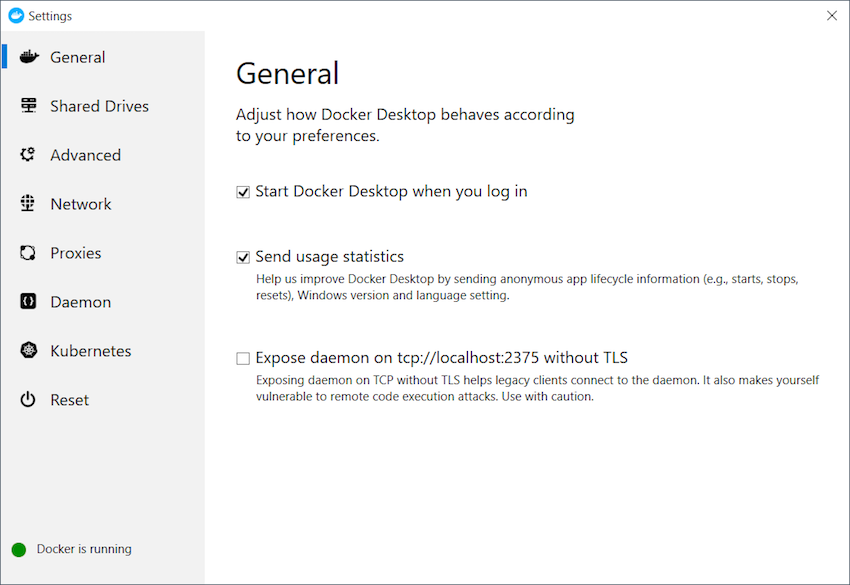Screen dimensions: 850x585
Task: Click the Kubernetes helm wheel icon
Action: [x=29, y=350]
